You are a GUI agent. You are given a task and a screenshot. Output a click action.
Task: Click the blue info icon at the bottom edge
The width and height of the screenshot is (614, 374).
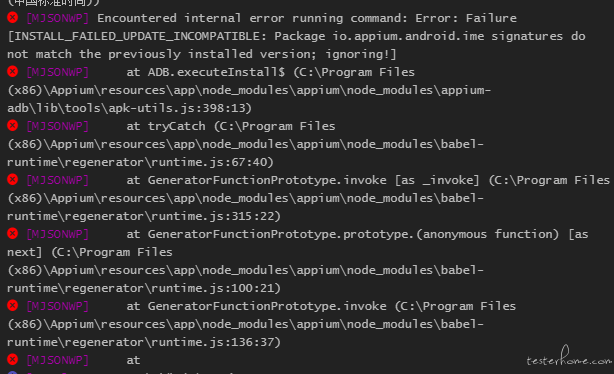[13, 372]
